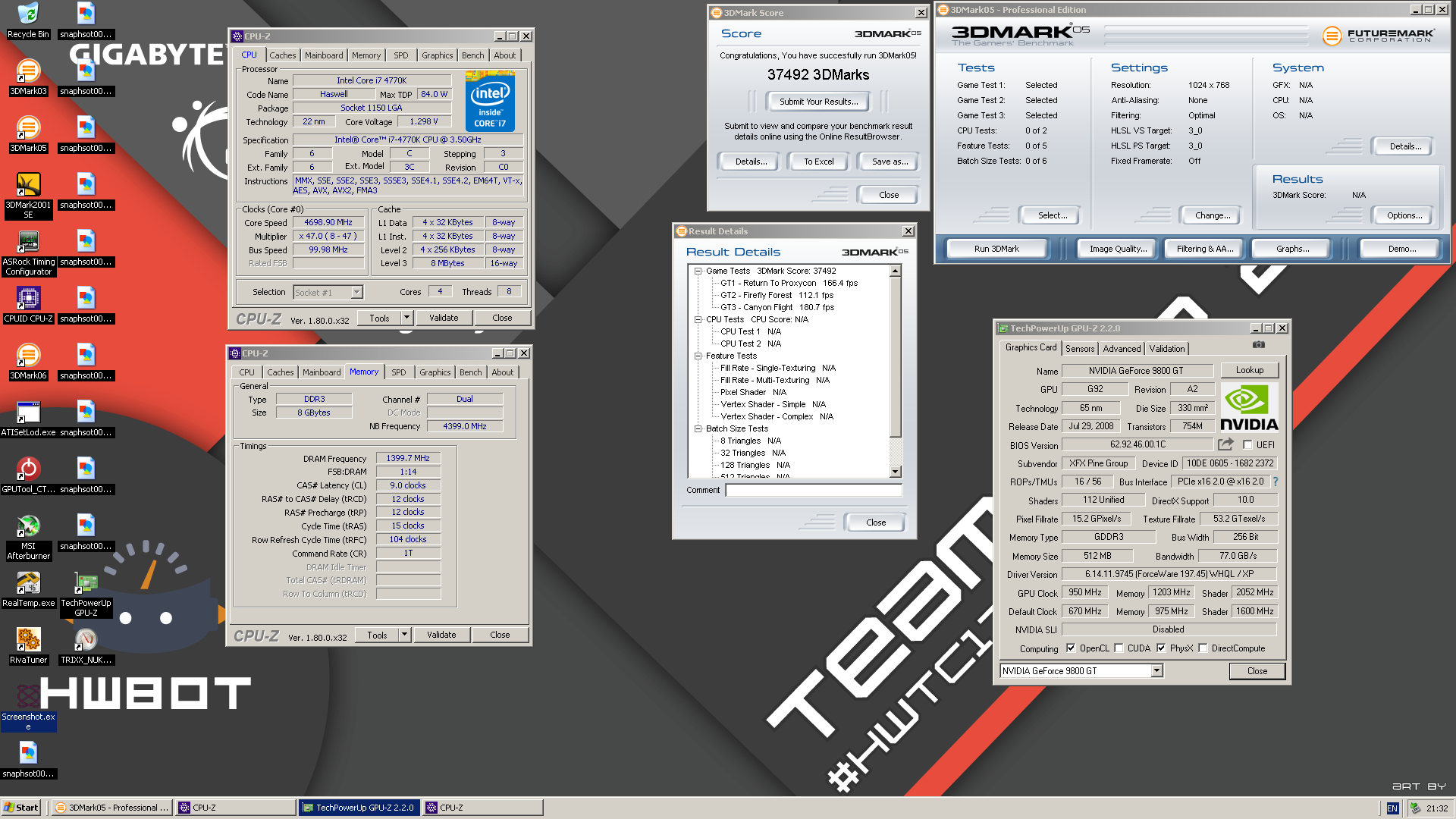This screenshot has width=1456, height=819.
Task: Open the TechPowerUp GPU-Z desktop icon
Action: (86, 594)
